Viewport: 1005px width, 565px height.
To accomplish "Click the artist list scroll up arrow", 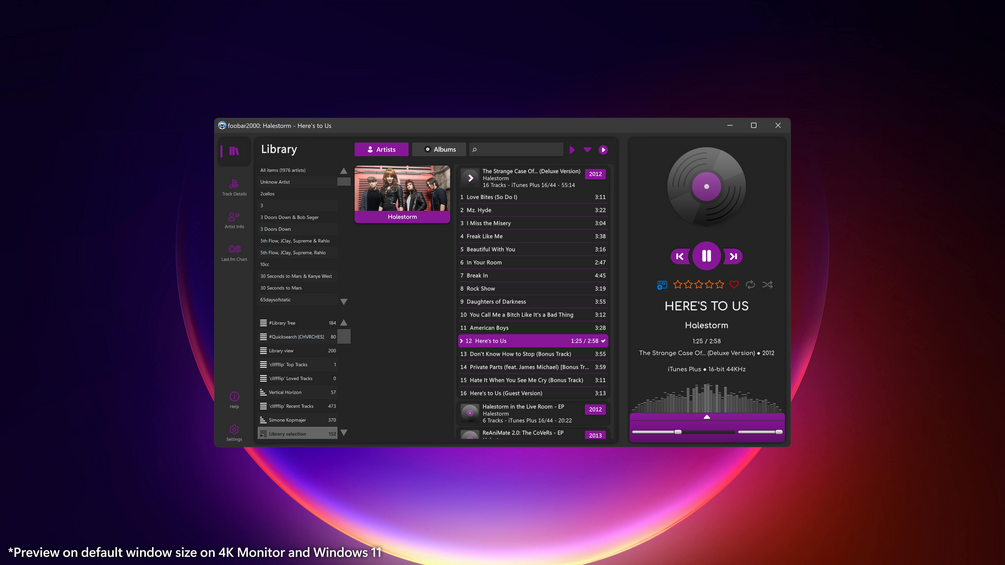I will (344, 171).
